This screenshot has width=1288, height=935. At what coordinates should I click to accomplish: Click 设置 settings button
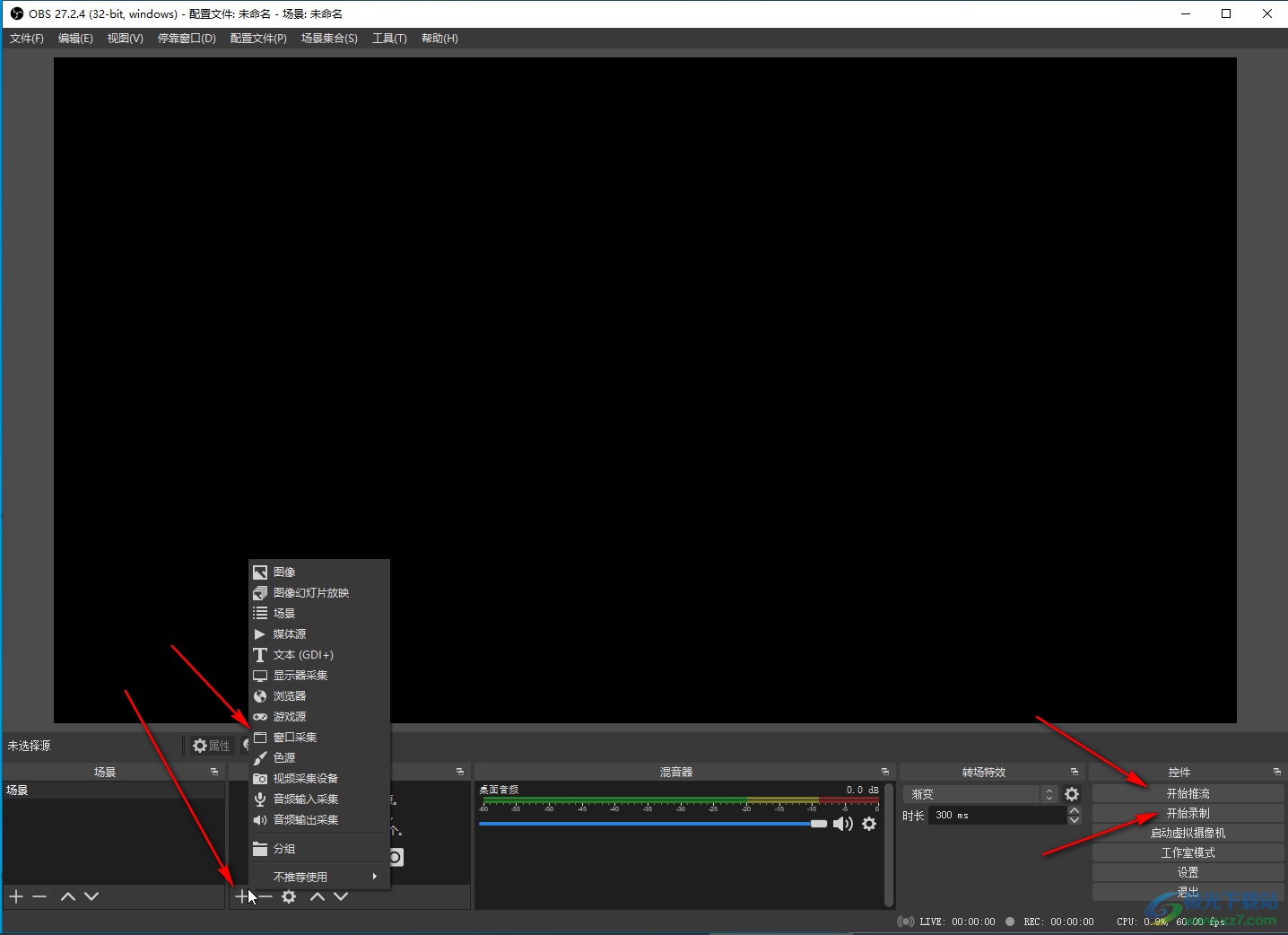click(x=1188, y=872)
